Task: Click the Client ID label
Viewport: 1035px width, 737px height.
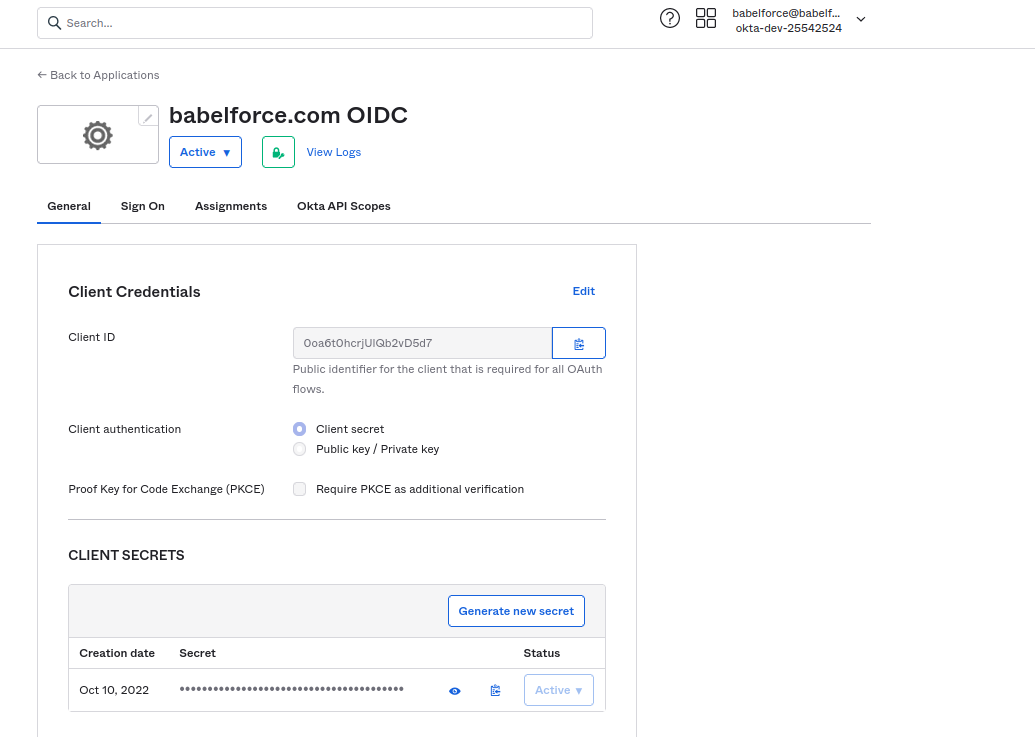Action: (92, 337)
